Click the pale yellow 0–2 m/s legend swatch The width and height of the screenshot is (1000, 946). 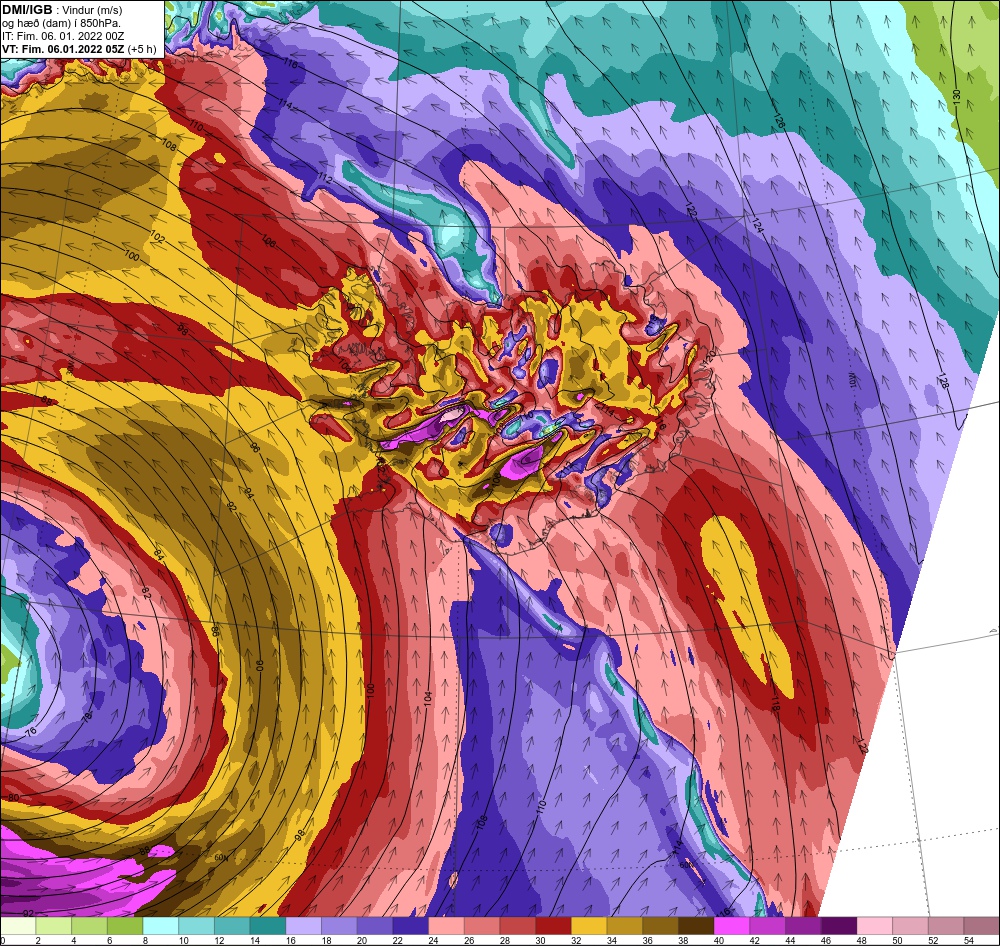point(18,926)
